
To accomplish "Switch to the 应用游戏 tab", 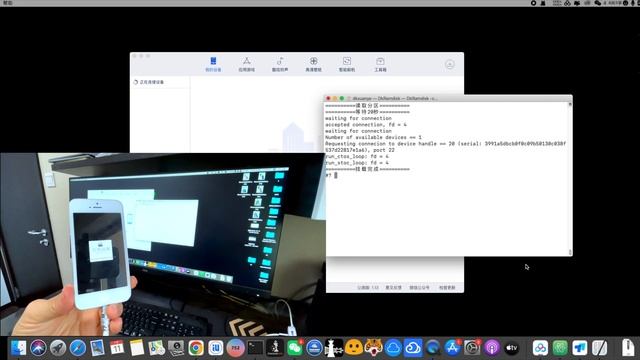I will point(247,64).
